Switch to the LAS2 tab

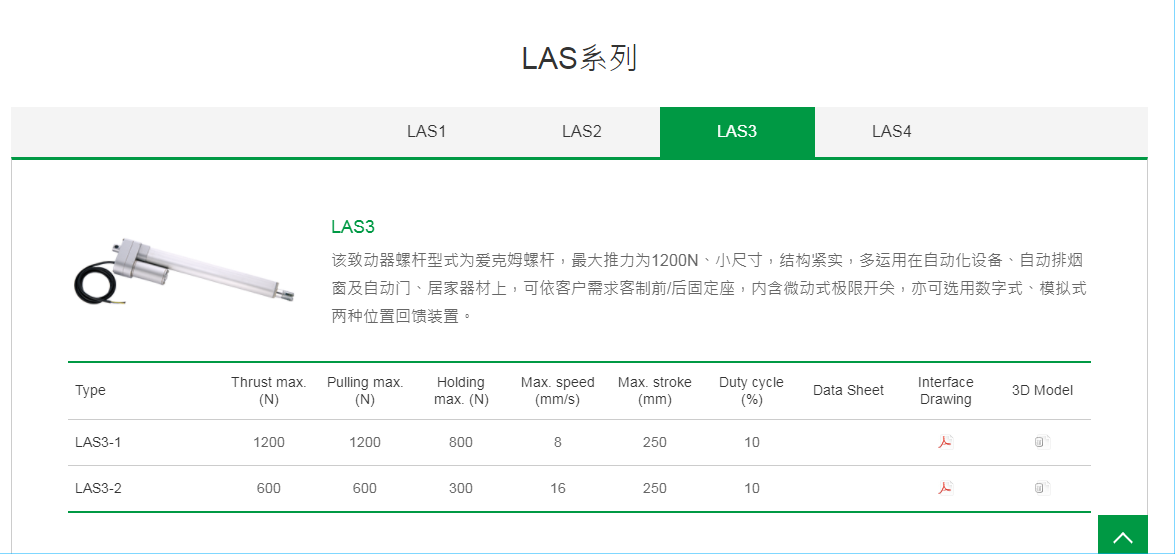pos(582,132)
